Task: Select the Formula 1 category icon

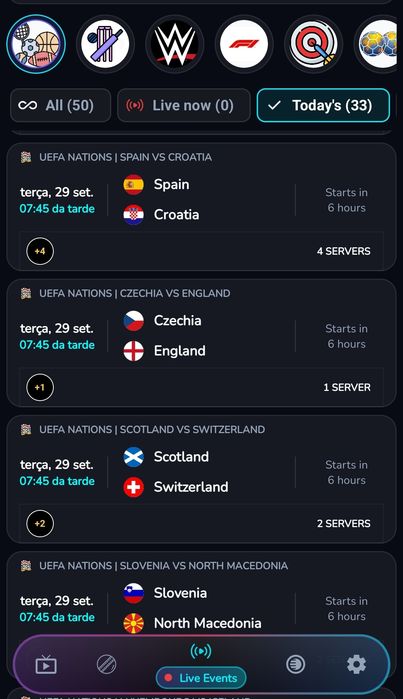Action: [244, 44]
